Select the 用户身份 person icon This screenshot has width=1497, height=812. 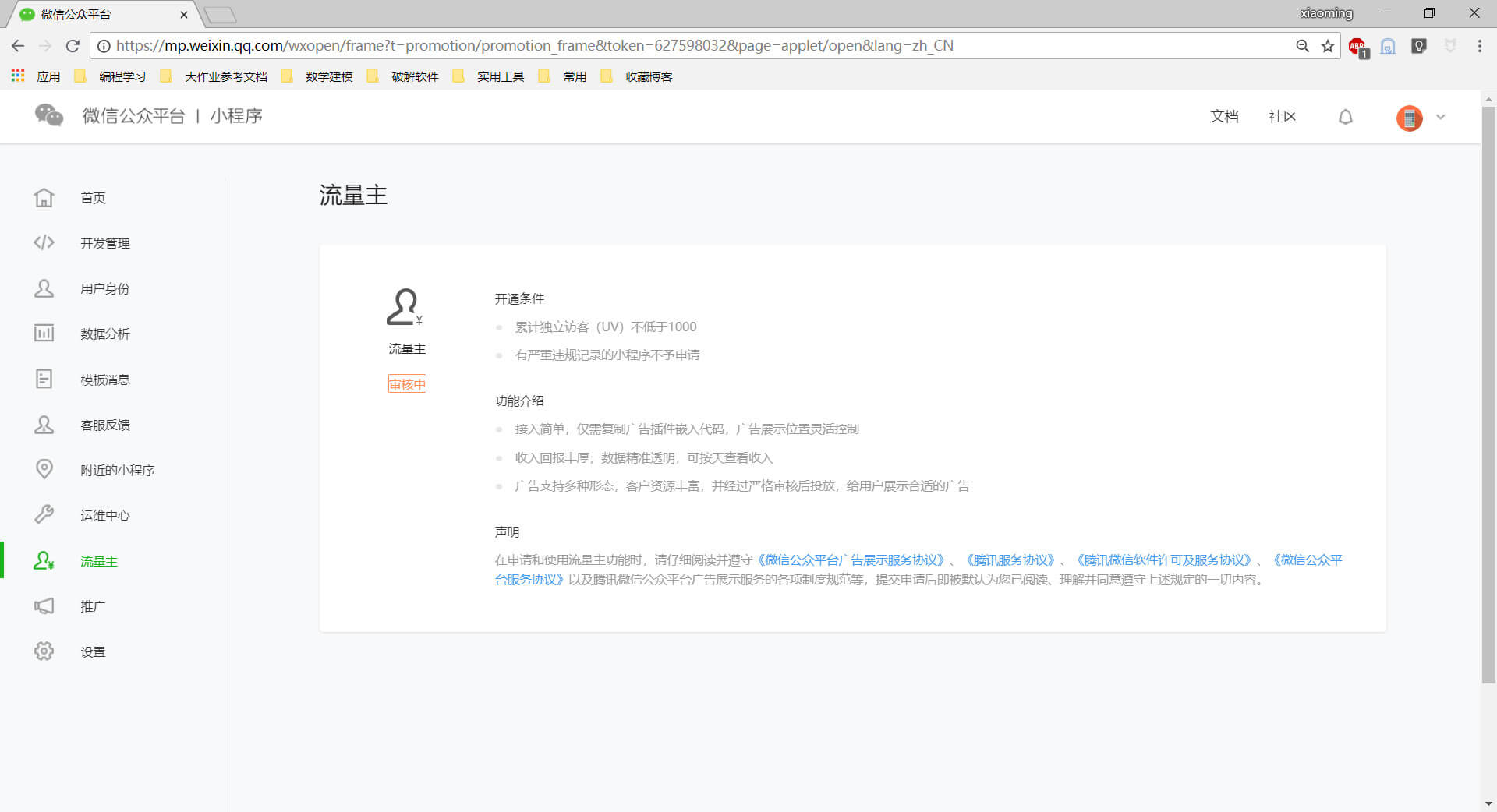click(x=44, y=288)
